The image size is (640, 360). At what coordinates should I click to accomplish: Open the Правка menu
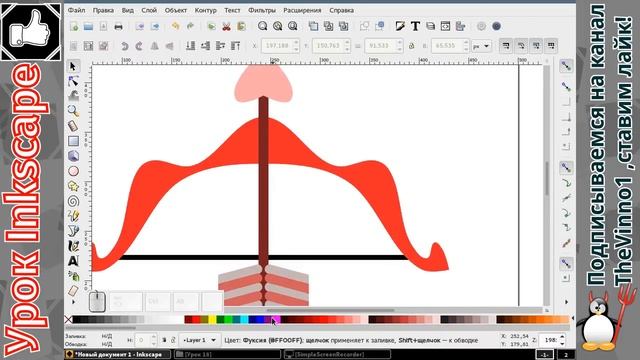click(x=103, y=10)
